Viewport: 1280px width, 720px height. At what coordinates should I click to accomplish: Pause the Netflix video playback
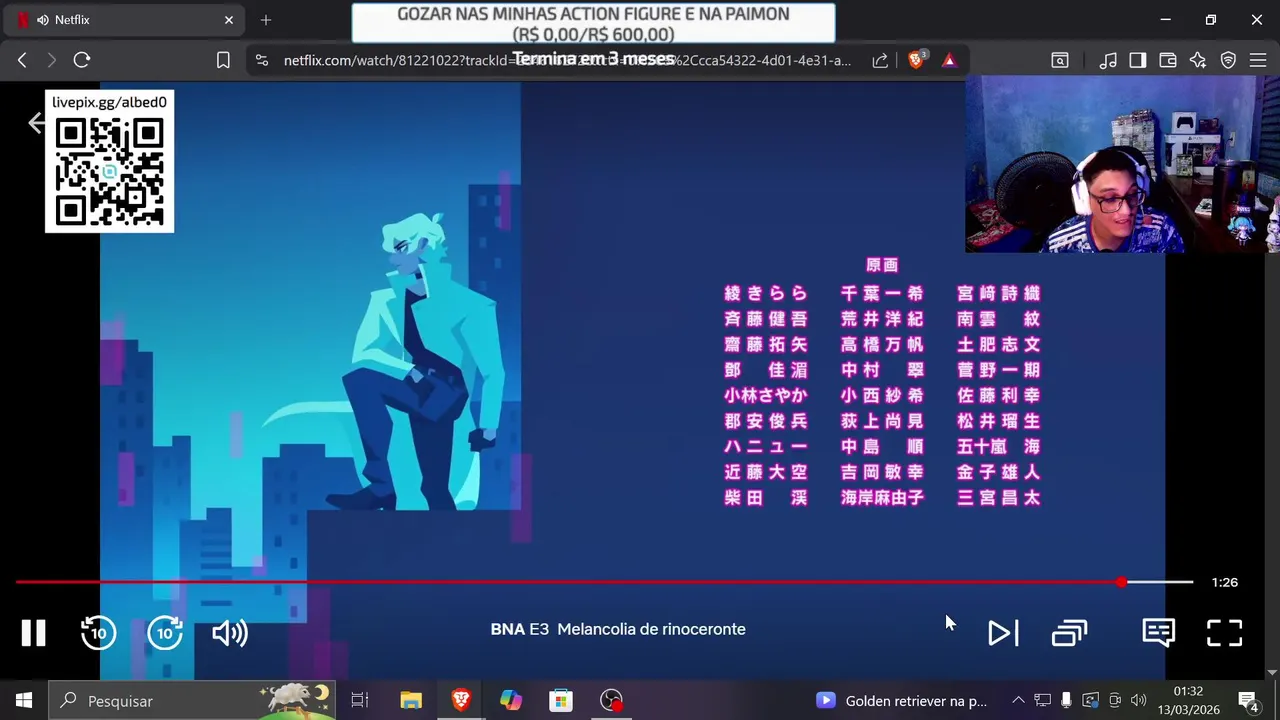point(33,633)
